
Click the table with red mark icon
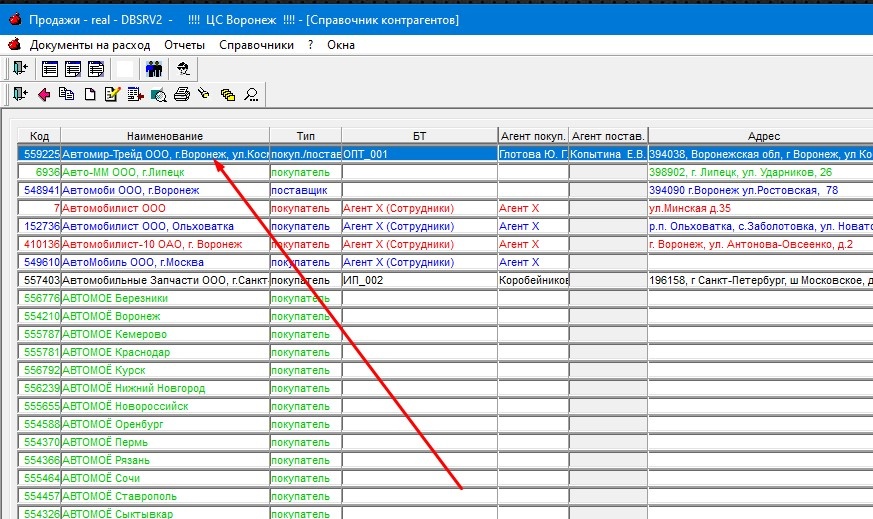click(135, 95)
